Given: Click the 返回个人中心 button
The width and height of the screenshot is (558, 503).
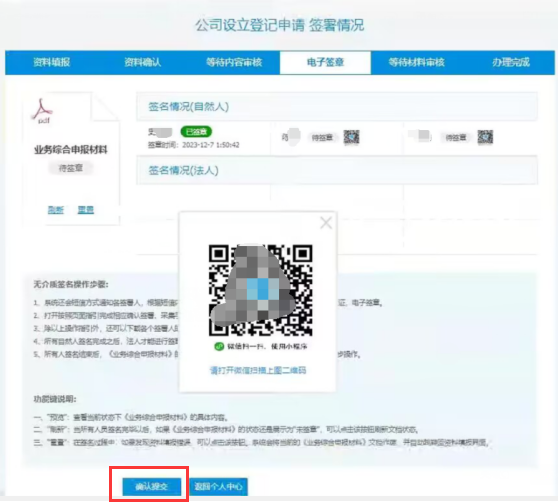Looking at the screenshot, I should (219, 486).
